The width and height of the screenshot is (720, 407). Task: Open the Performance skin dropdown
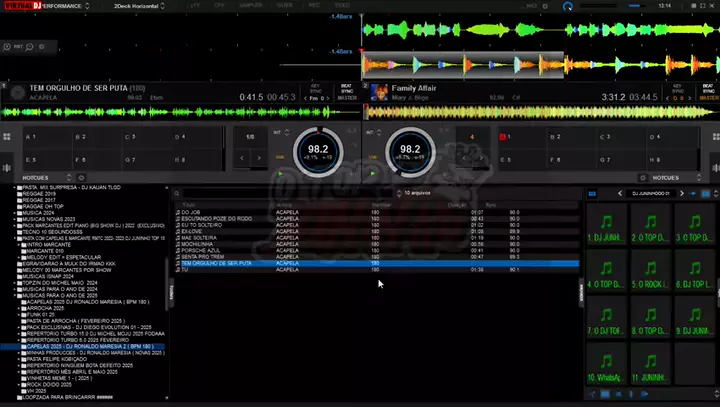[x=66, y=6]
